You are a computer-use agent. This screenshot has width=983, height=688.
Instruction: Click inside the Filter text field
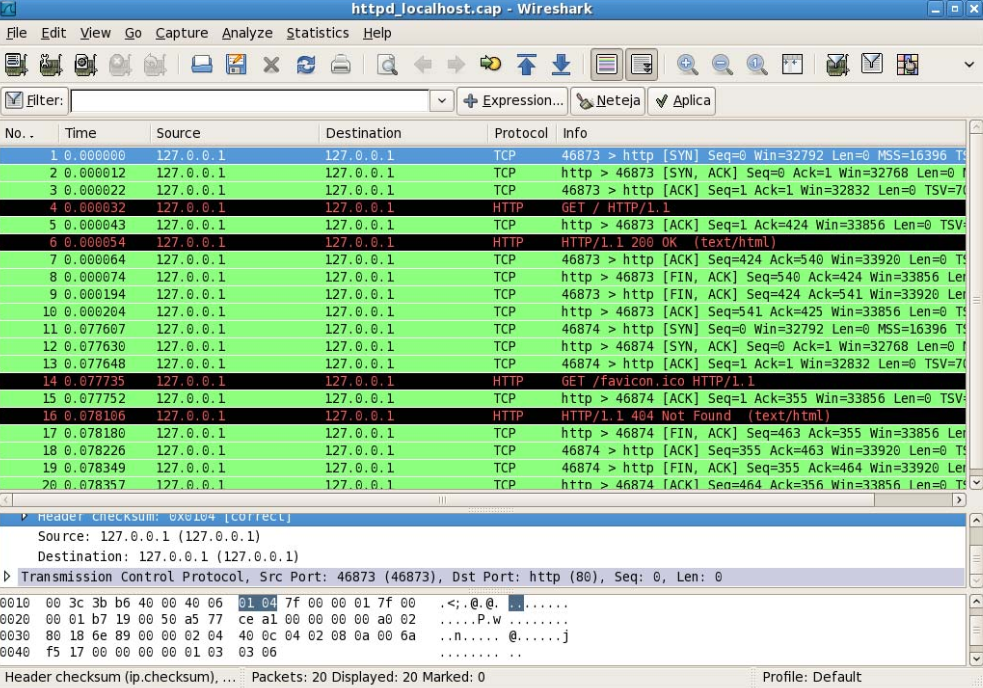250,101
